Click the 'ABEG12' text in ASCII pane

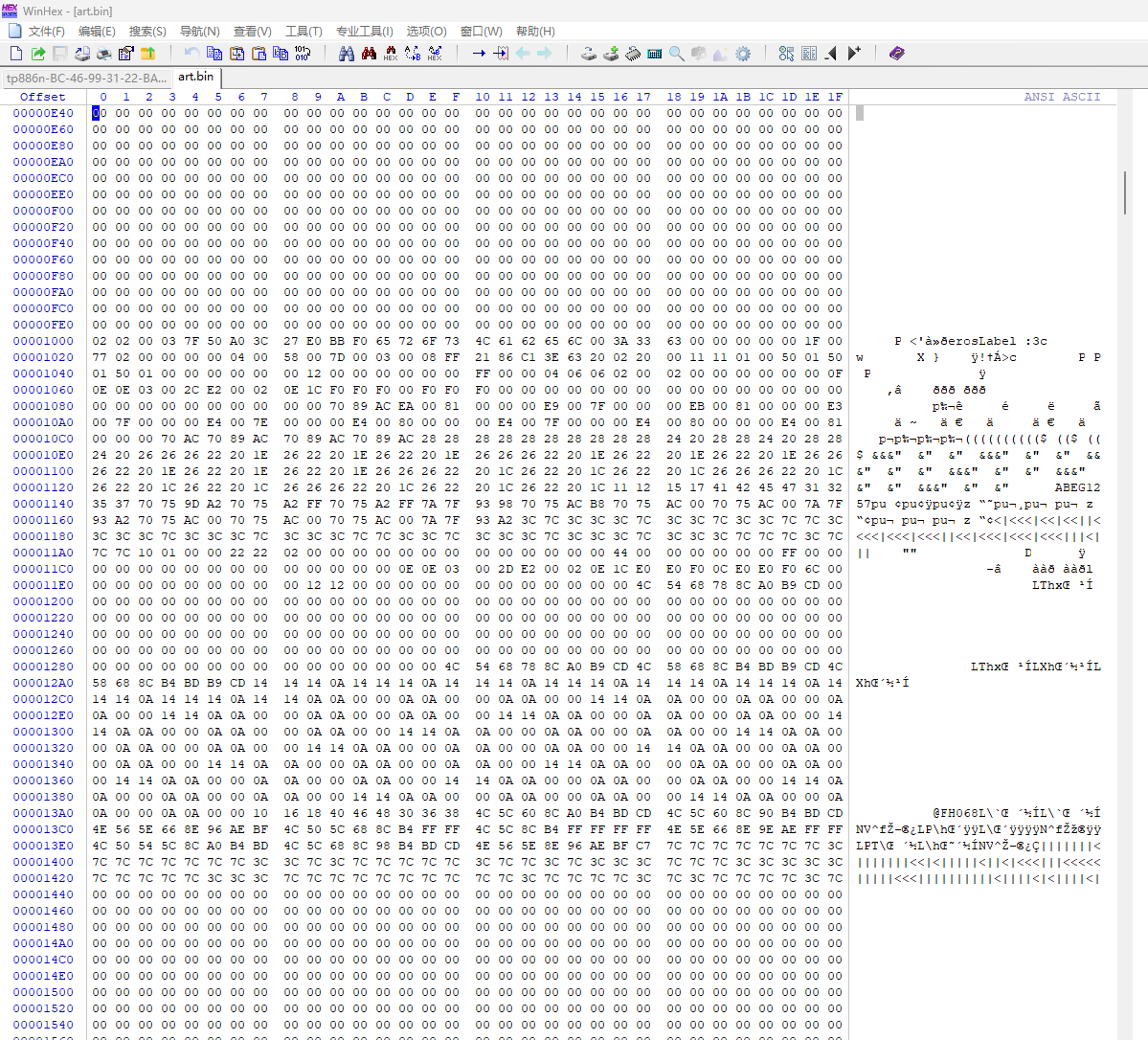[x=1077, y=487]
